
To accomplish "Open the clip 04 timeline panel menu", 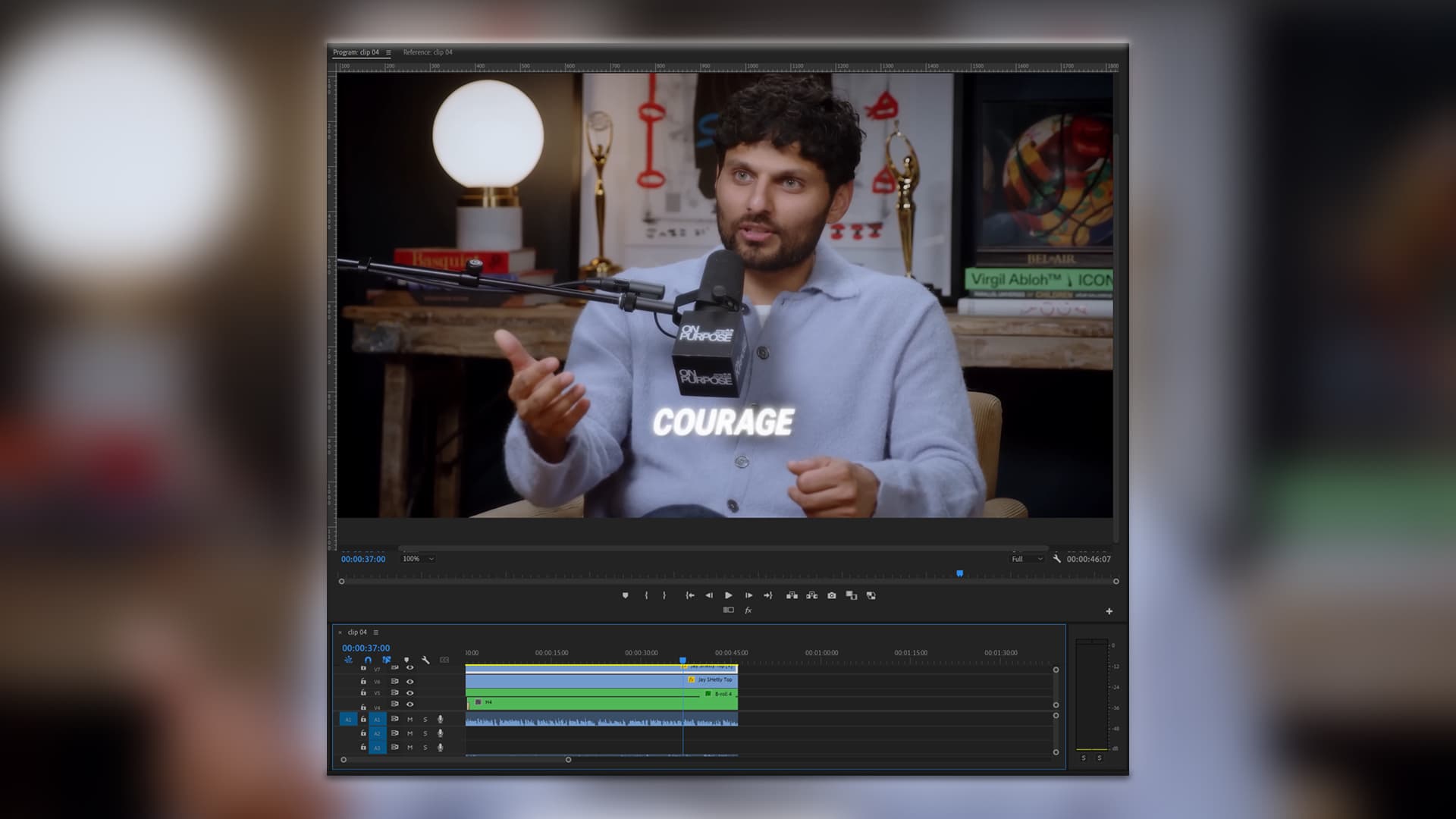I will click(x=376, y=632).
